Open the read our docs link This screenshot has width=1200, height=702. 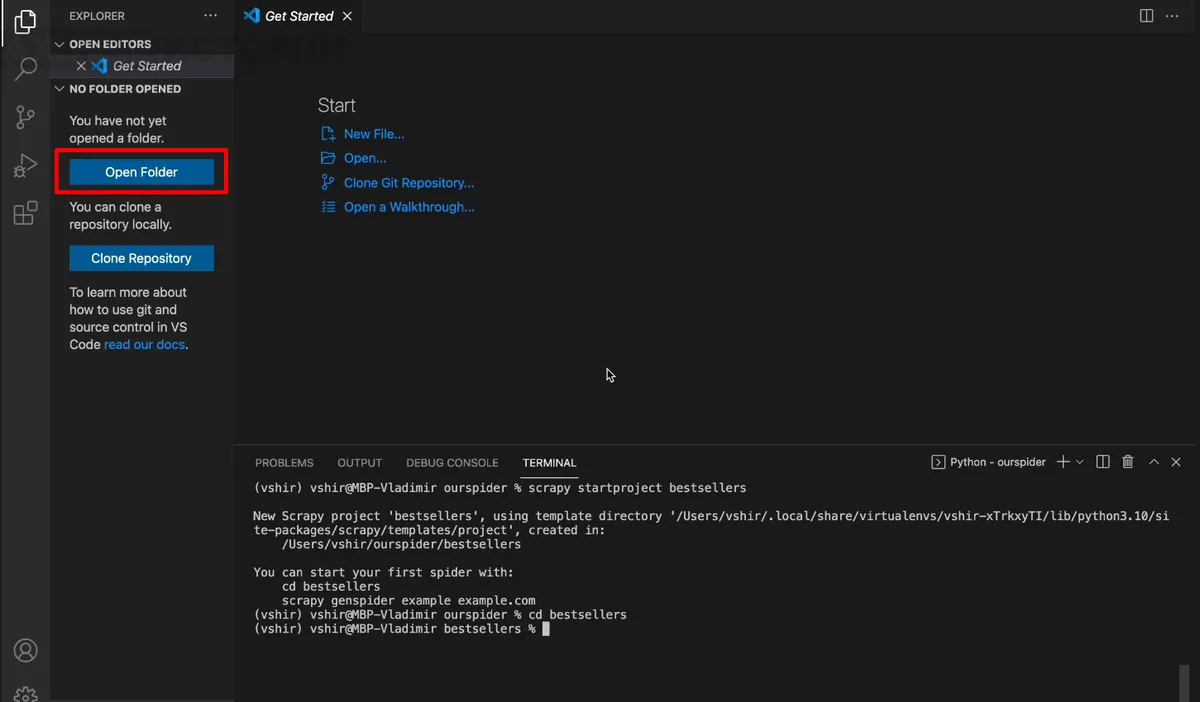point(144,345)
